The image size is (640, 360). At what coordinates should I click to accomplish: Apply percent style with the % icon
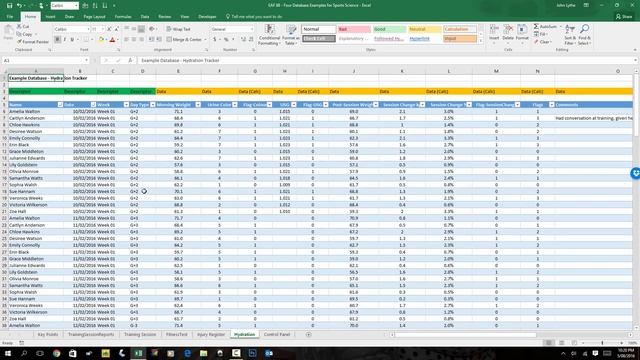point(226,40)
